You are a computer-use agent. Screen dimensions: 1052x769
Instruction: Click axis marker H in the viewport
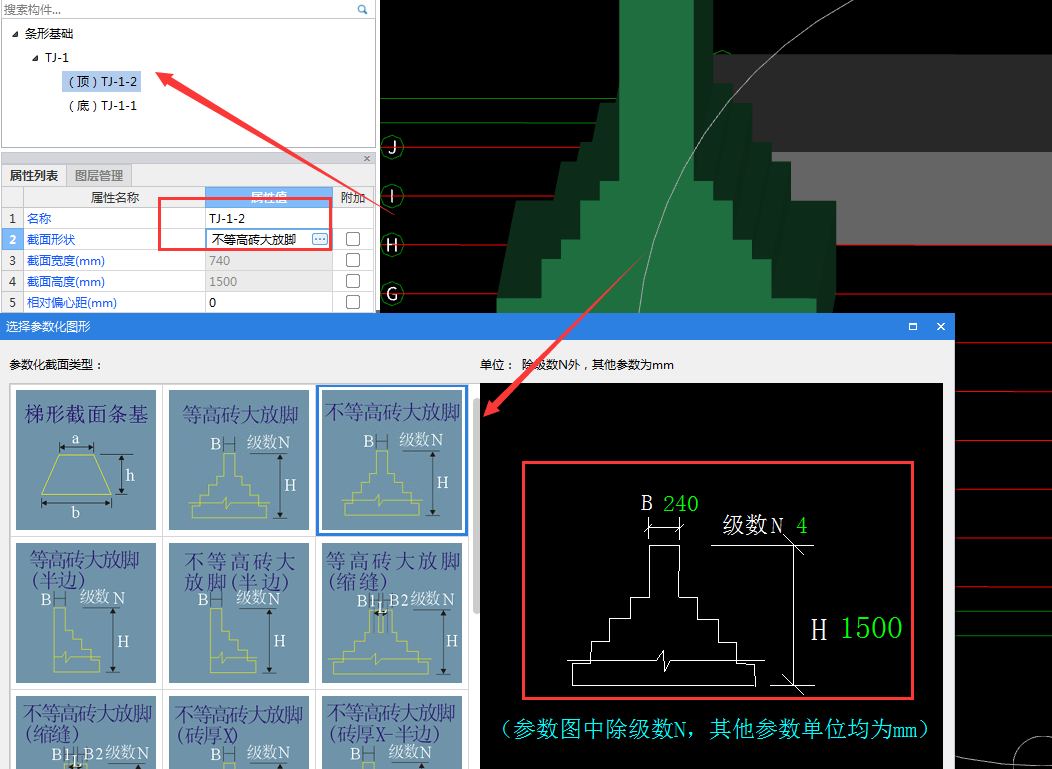tap(392, 245)
